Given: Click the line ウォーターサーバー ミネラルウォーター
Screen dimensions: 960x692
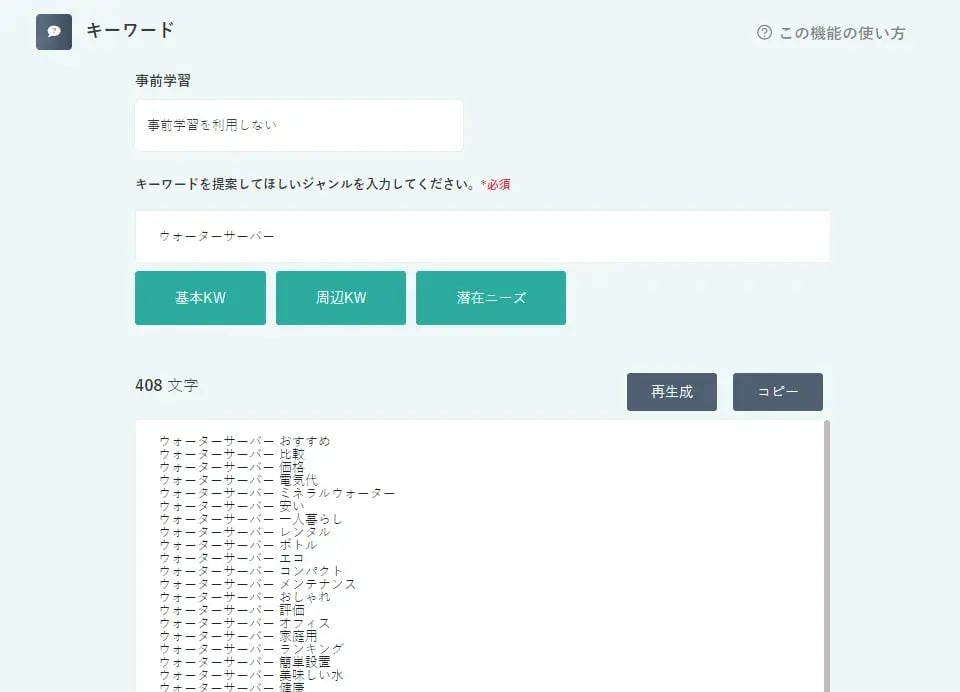Looking at the screenshot, I should [x=277, y=493].
